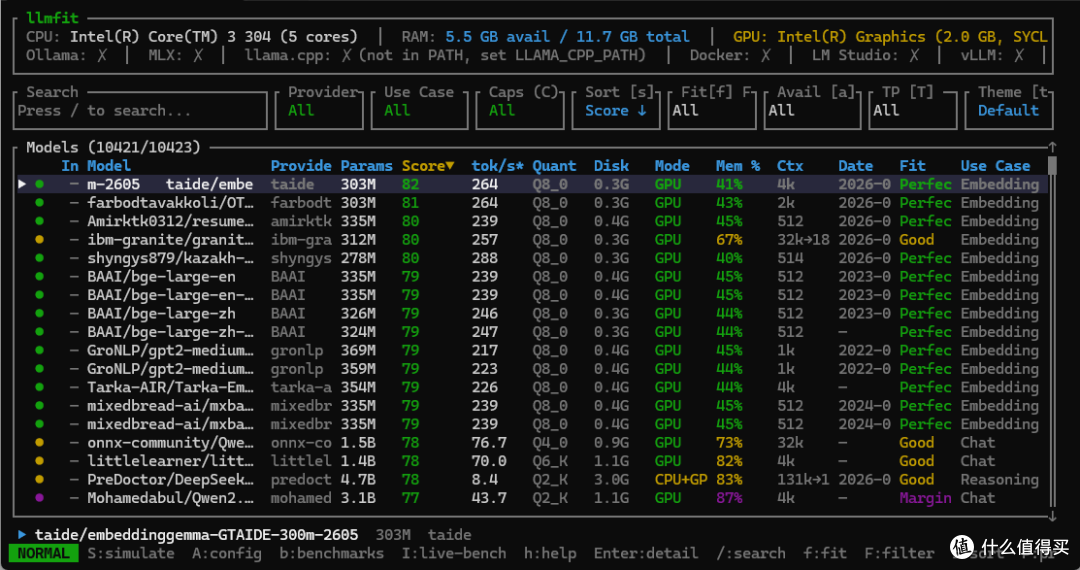
Task: Click the Search box 'Press / to search...'
Action: point(140,110)
